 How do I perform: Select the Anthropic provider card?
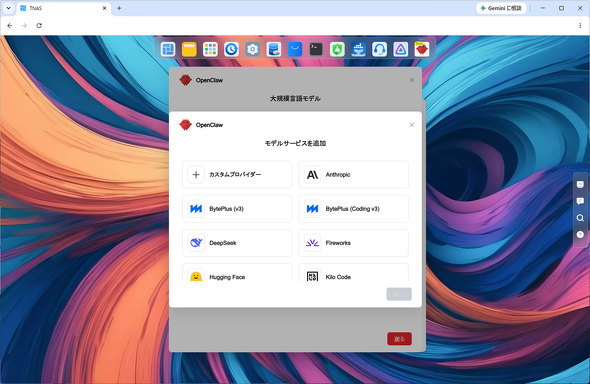pos(353,175)
